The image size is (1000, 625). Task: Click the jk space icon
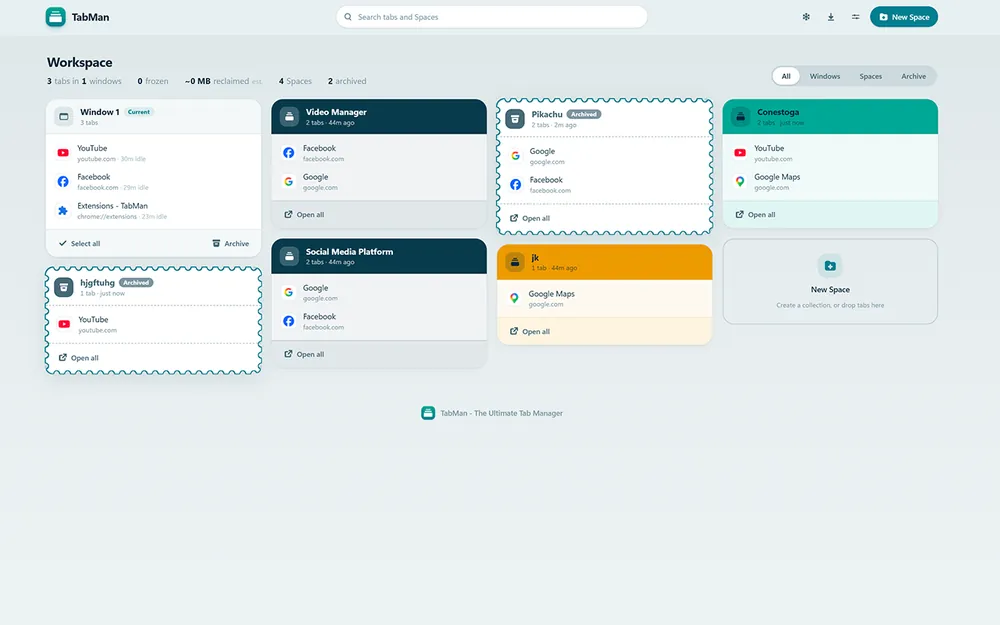515,262
